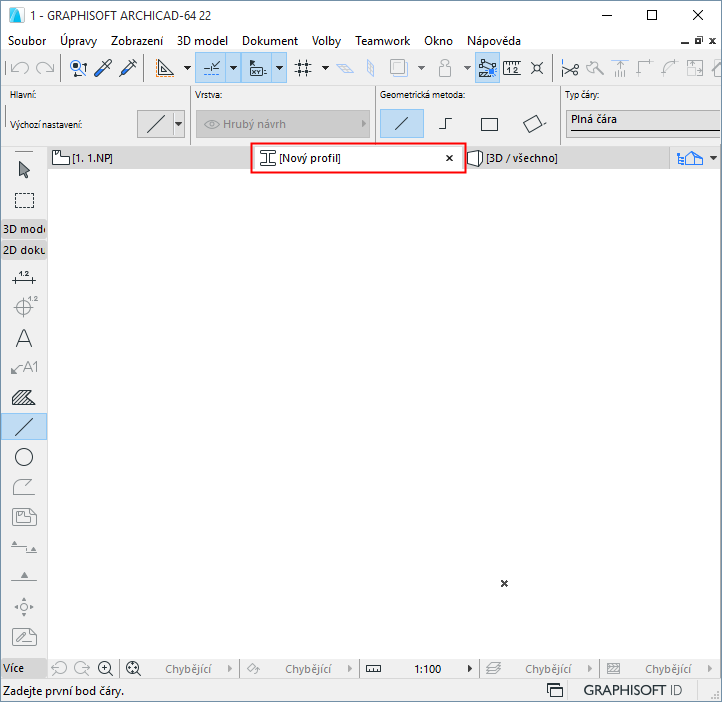
Task: Select single line geometric method
Action: pos(402,123)
